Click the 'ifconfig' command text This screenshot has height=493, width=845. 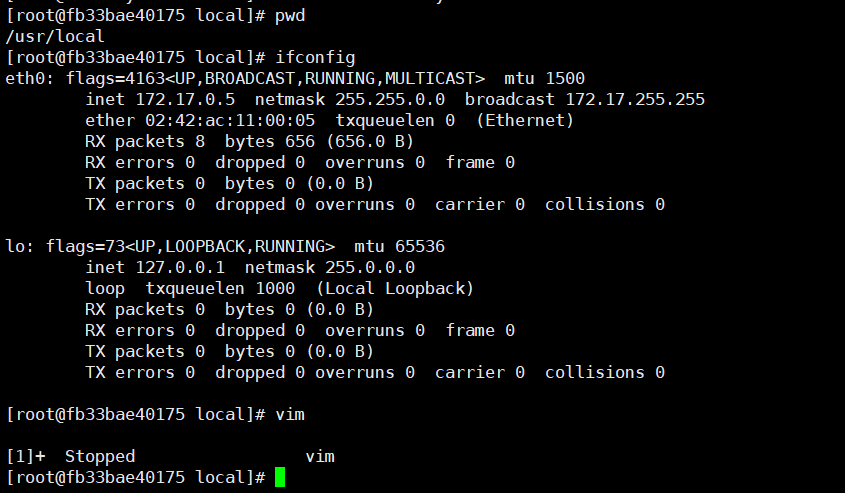pyautogui.click(x=315, y=58)
